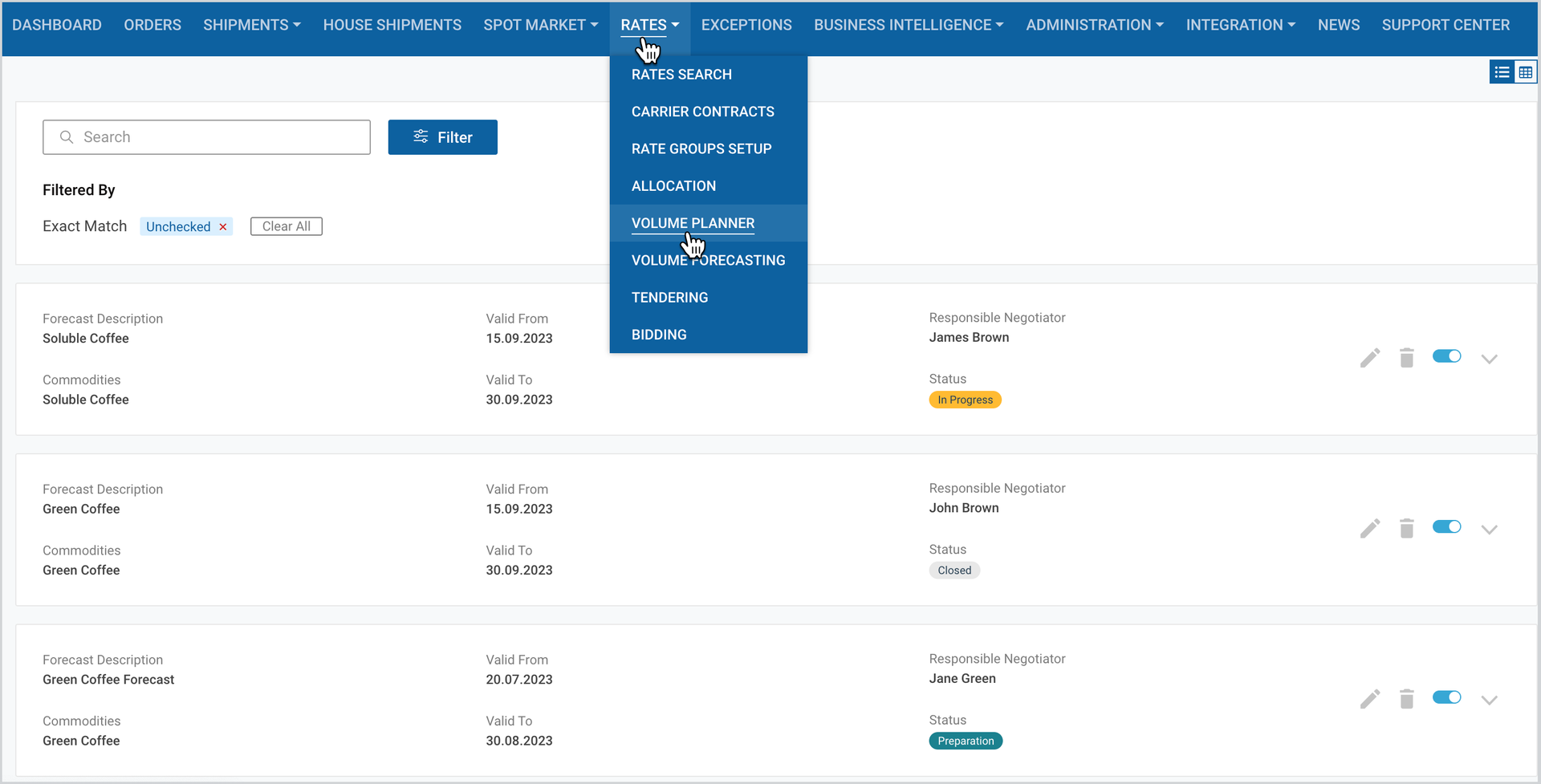Image resolution: width=1541 pixels, height=784 pixels.
Task: Delete the Soluble Coffee forecast
Action: (1406, 358)
